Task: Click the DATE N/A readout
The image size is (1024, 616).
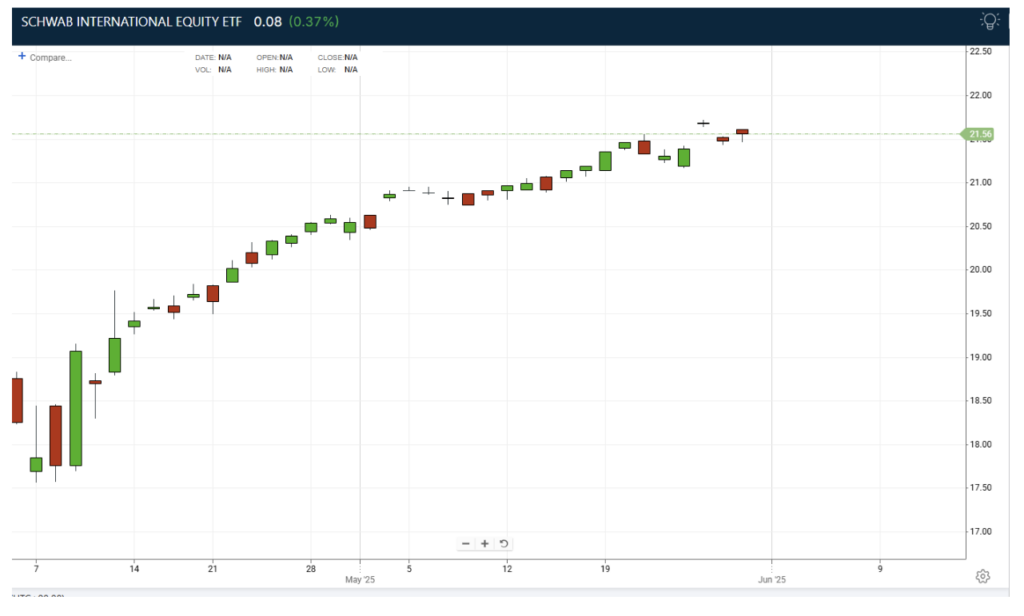Action: pos(213,57)
